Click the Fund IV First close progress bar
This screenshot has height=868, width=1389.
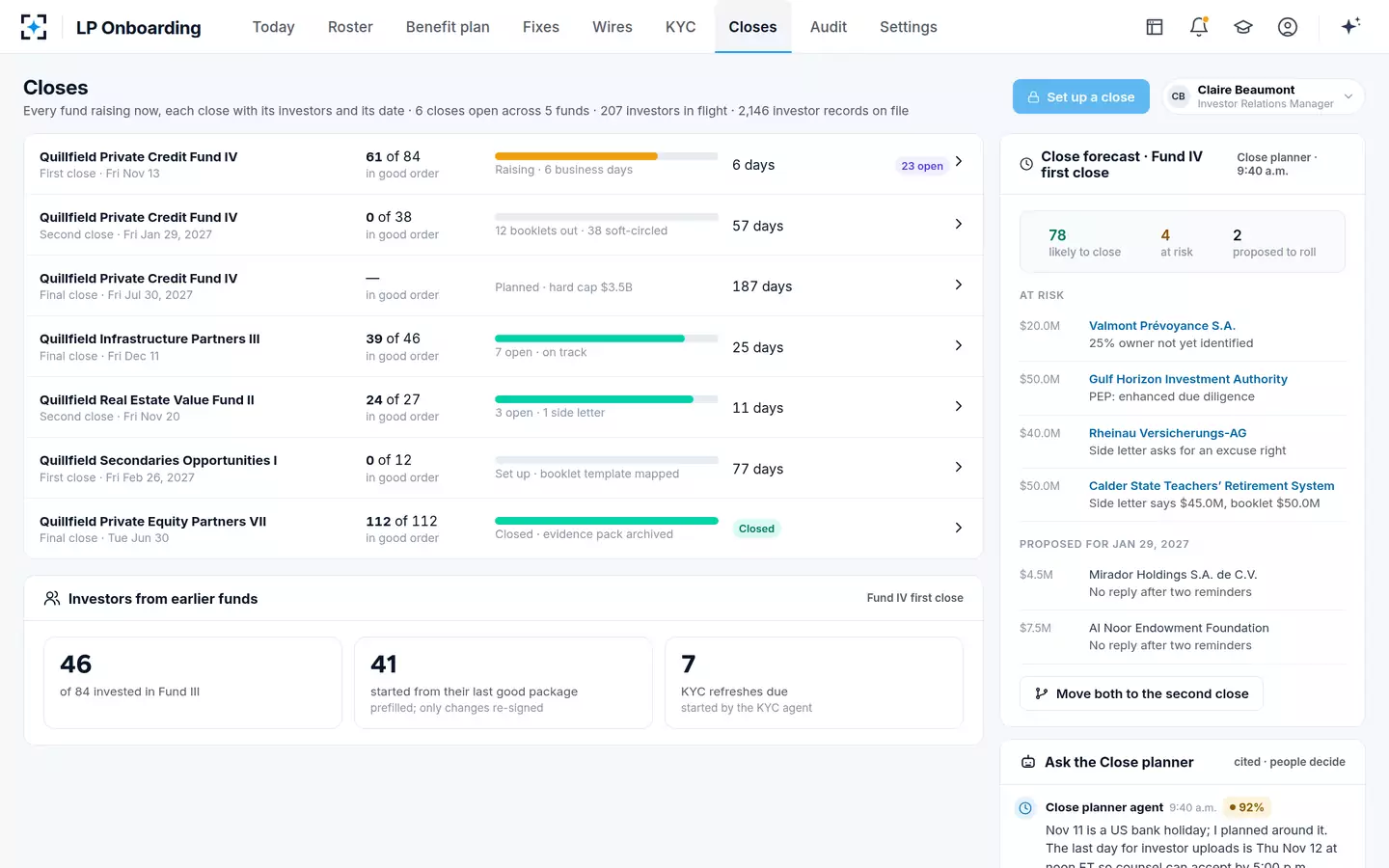pos(606,156)
